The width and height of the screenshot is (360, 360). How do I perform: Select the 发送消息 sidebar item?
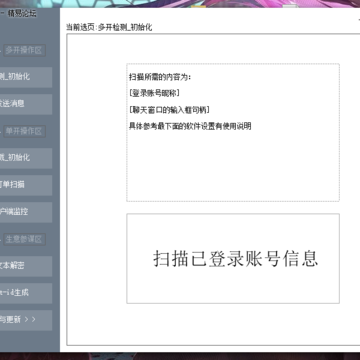coord(26,104)
